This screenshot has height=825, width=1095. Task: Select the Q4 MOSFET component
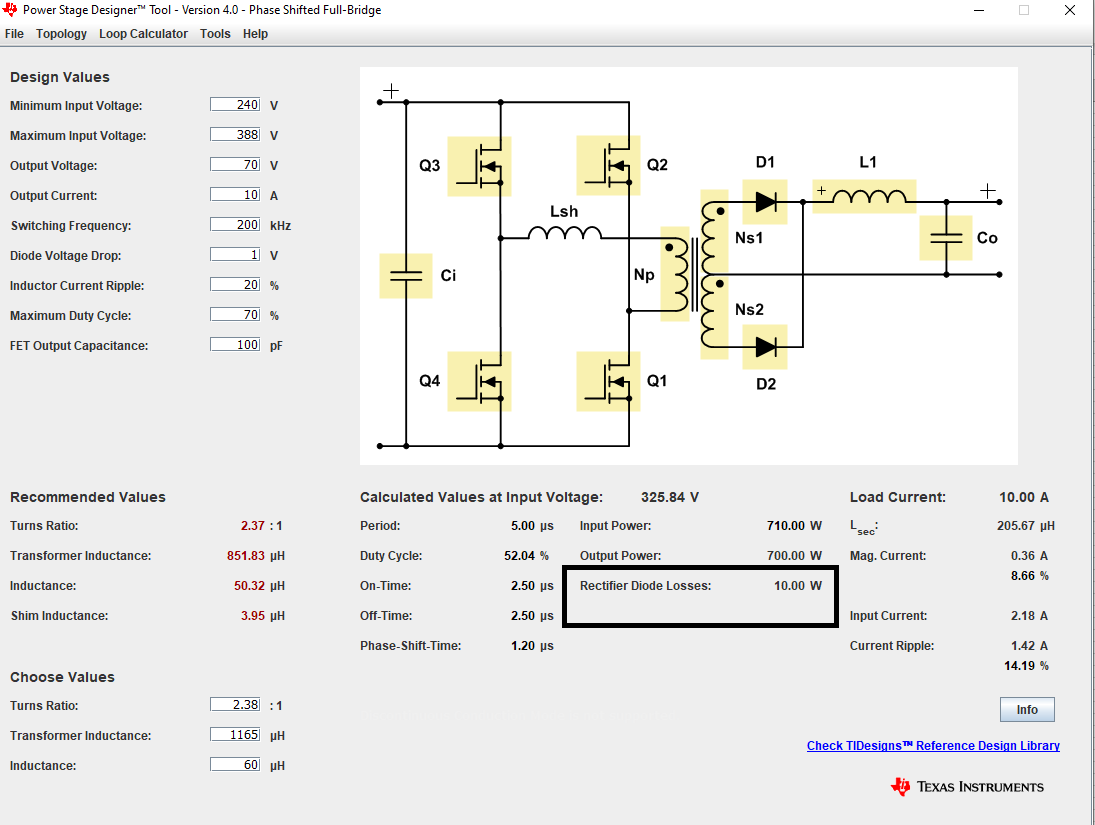point(479,381)
